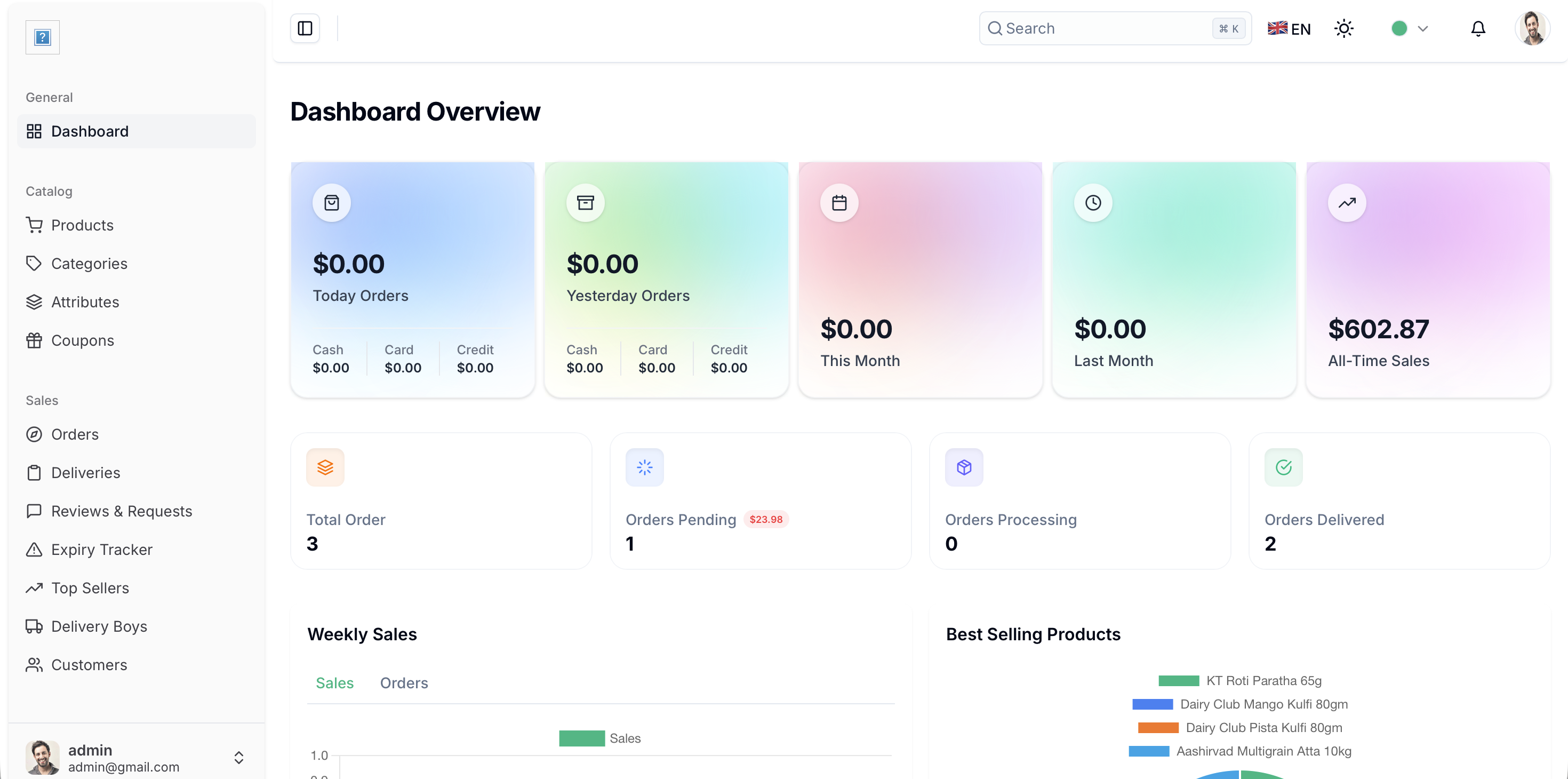Screen dimensions: 1568x779
Task: Click the Today Orders bag icon
Action: tap(332, 203)
